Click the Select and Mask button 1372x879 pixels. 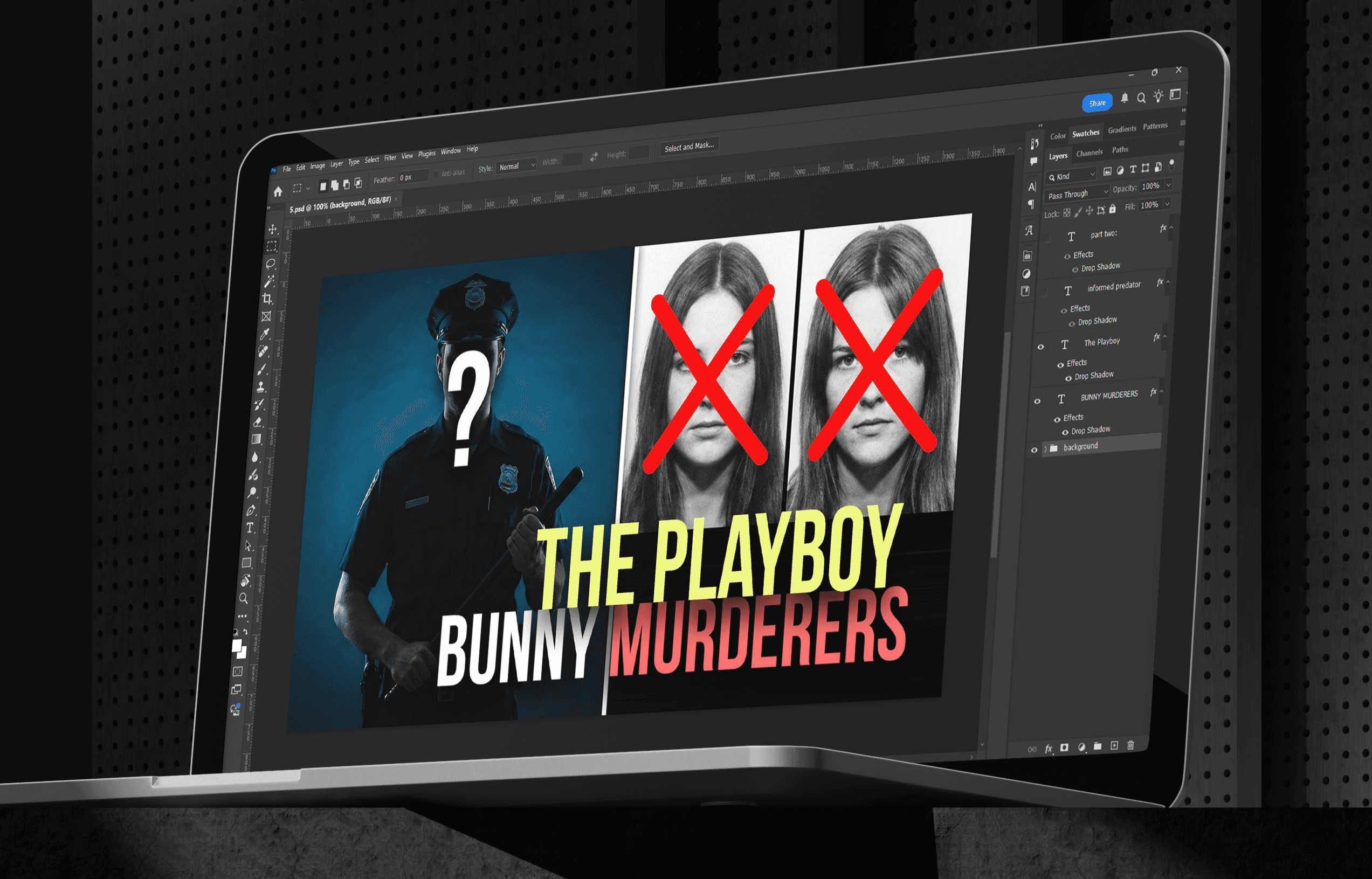pyautogui.click(x=688, y=147)
